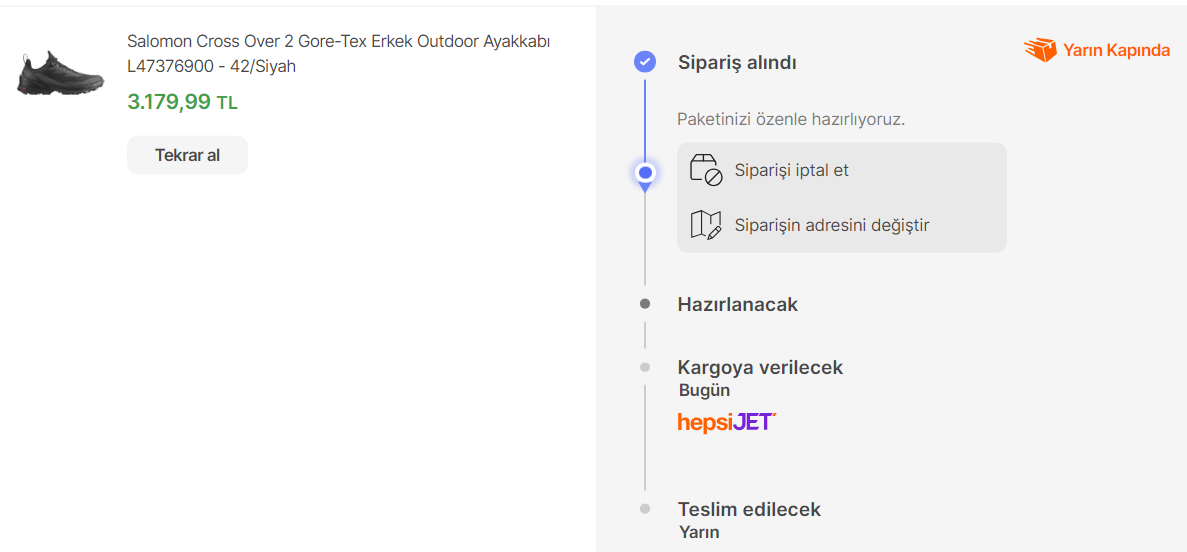
Task: Click the orange Yarın Kapıda package icon
Action: (x=1040, y=50)
